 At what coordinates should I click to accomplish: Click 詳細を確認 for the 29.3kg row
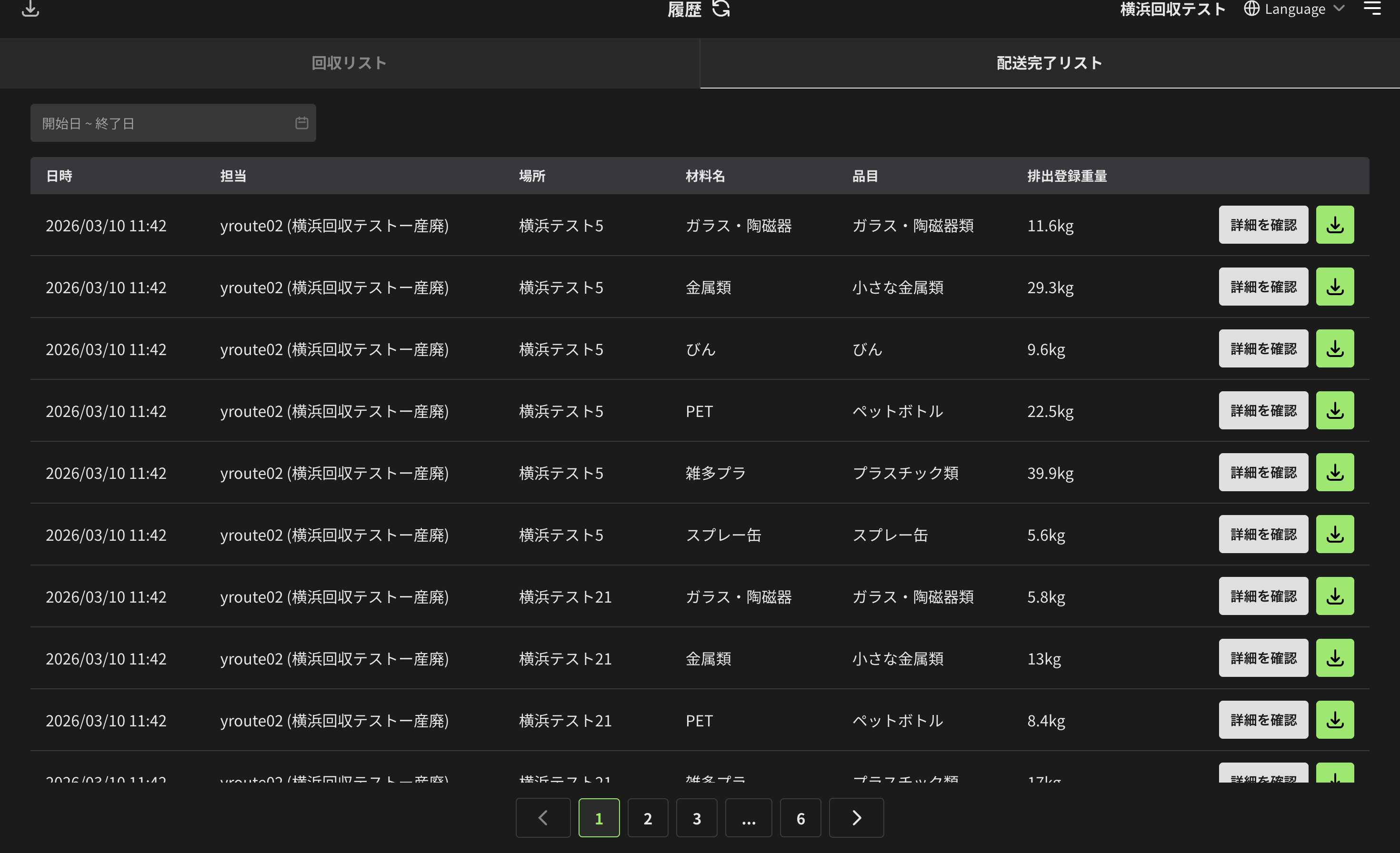(1264, 287)
